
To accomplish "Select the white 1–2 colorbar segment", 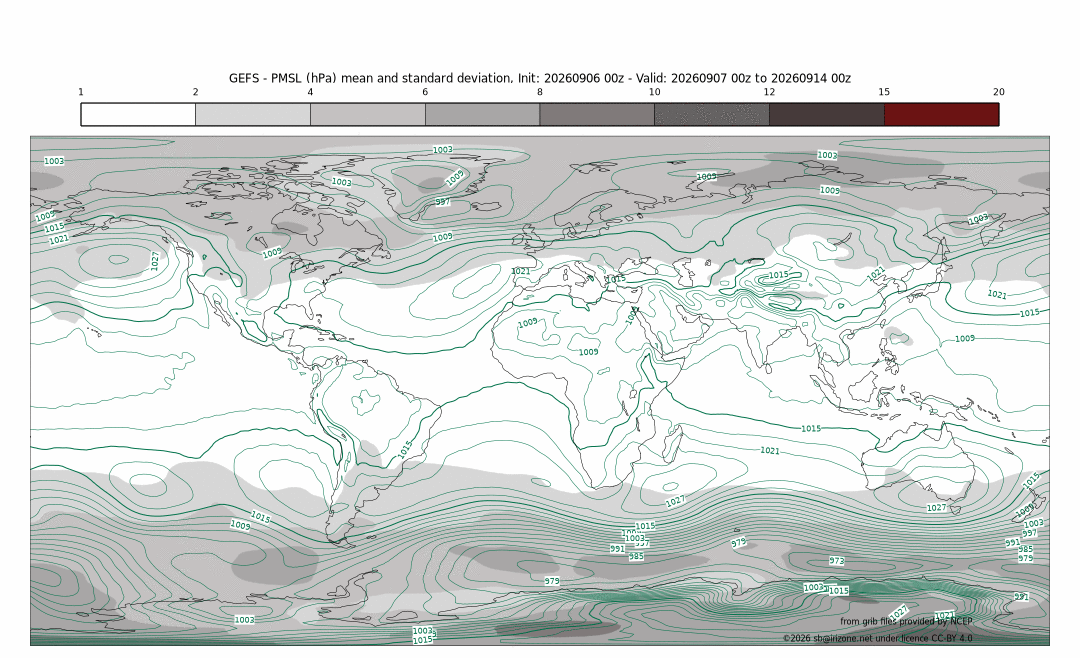I will click(x=138, y=114).
